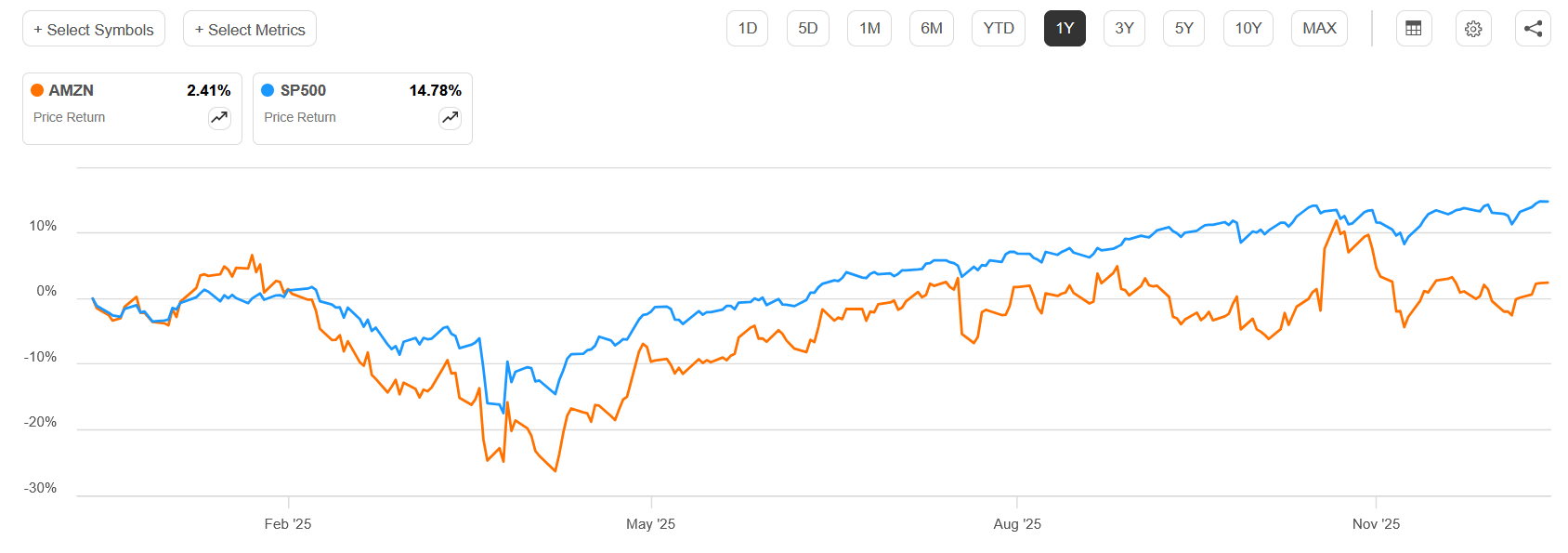Select the YTD timeframe
The width and height of the screenshot is (1568, 553).
coord(998,28)
